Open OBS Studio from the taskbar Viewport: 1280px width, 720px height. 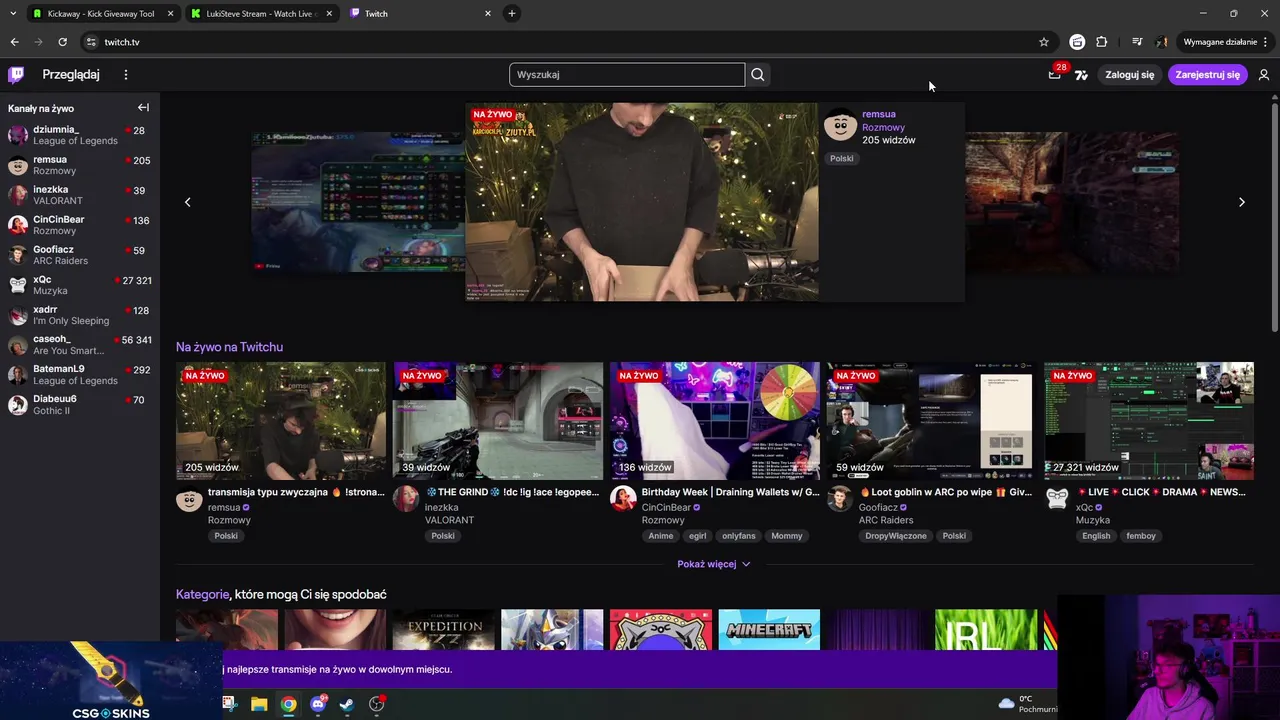click(x=377, y=704)
